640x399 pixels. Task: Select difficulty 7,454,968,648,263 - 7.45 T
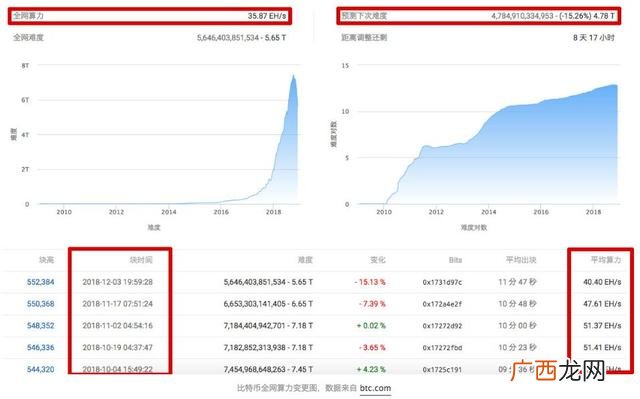point(268,369)
